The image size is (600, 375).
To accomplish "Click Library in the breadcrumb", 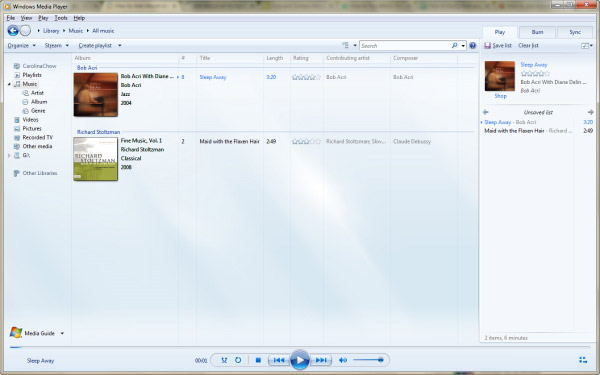I will point(51,31).
